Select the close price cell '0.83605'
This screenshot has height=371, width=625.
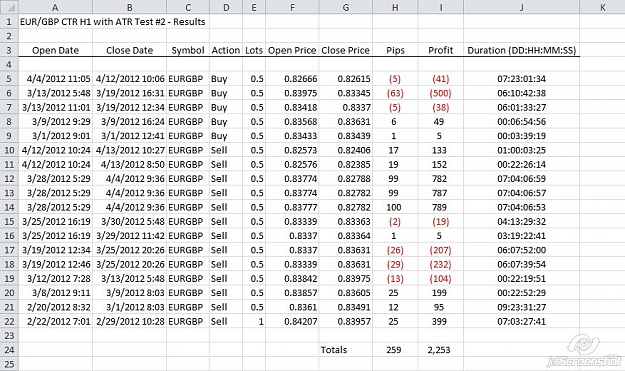[346, 293]
